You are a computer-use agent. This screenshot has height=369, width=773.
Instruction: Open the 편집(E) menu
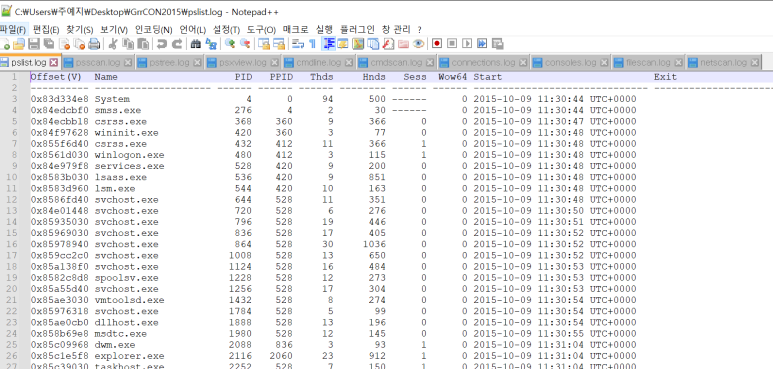point(46,30)
